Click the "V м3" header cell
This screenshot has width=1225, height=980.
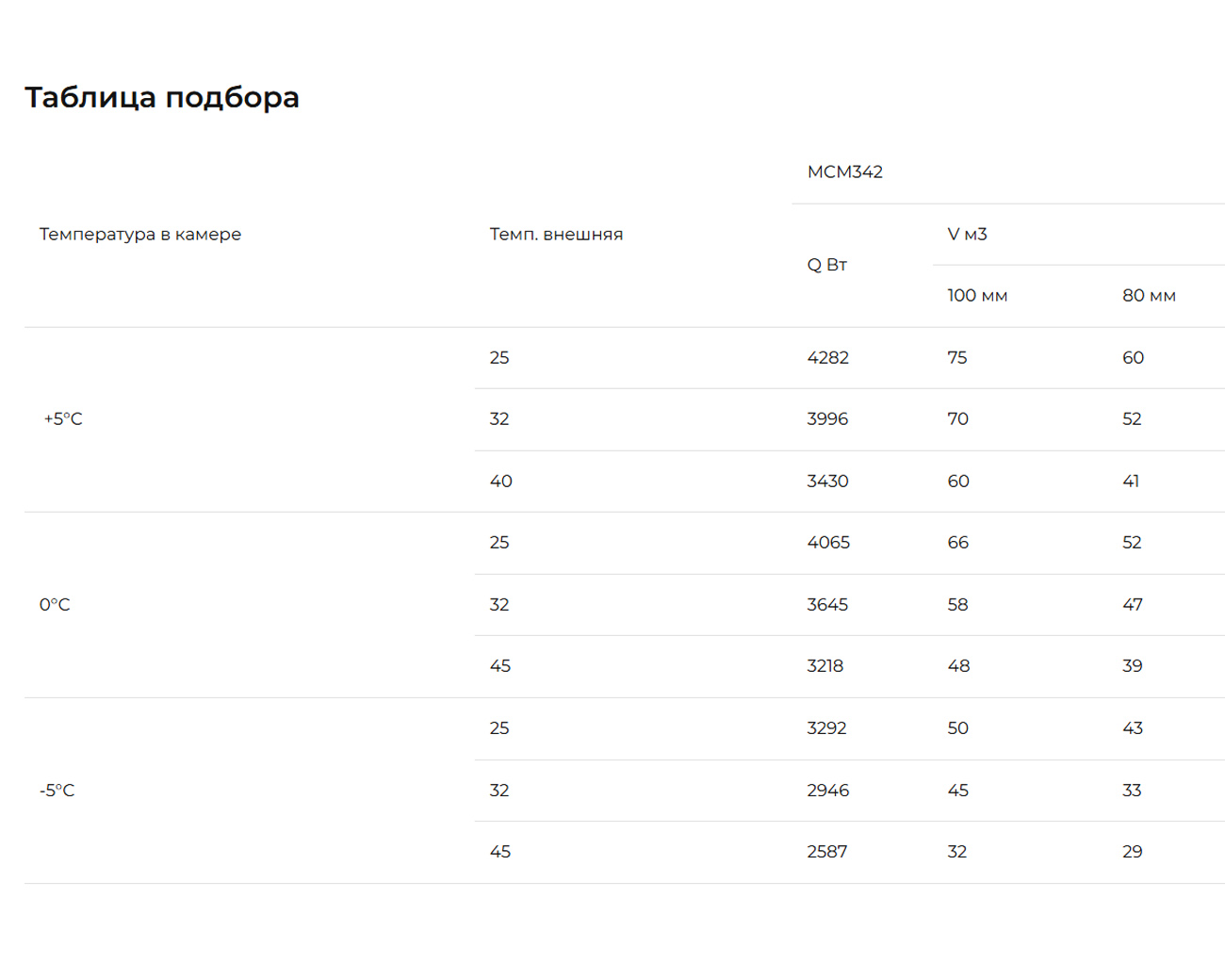(x=967, y=234)
